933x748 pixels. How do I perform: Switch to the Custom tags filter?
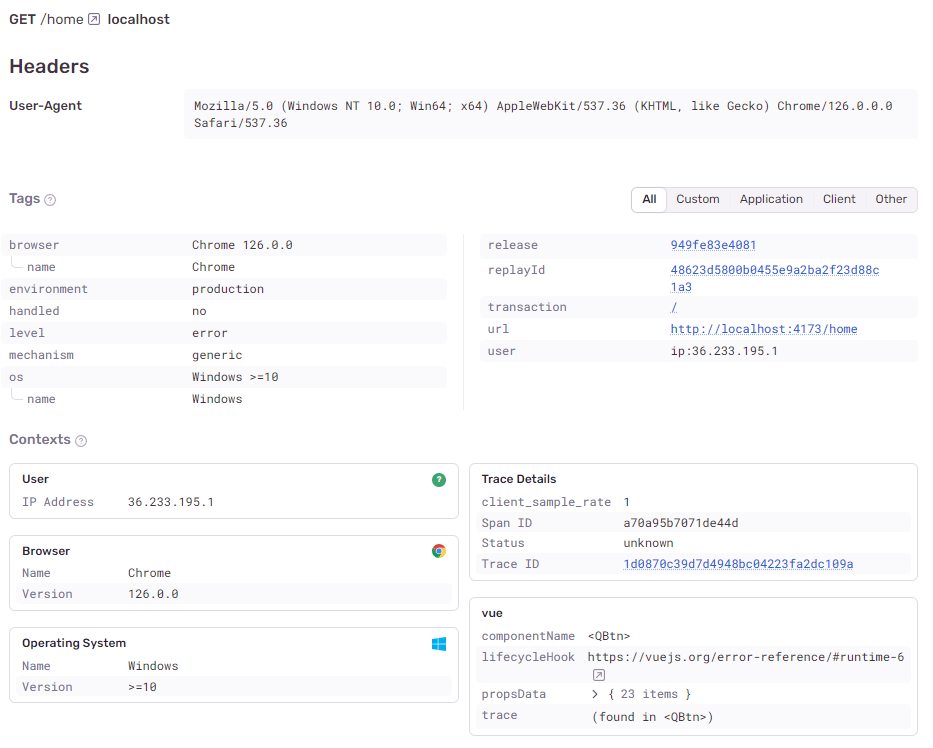pyautogui.click(x=697, y=199)
